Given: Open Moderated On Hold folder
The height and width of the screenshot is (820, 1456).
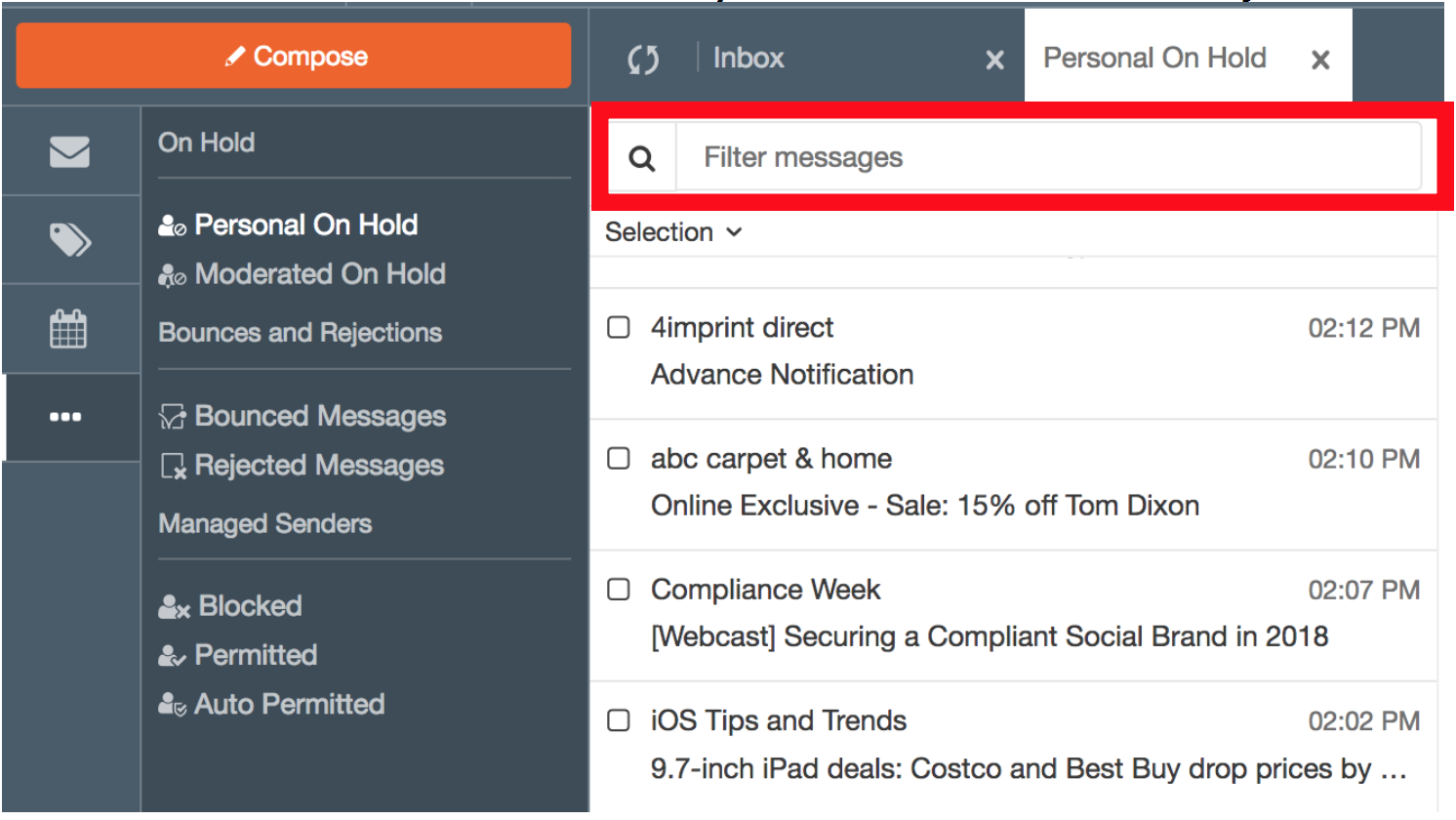Looking at the screenshot, I should [319, 274].
